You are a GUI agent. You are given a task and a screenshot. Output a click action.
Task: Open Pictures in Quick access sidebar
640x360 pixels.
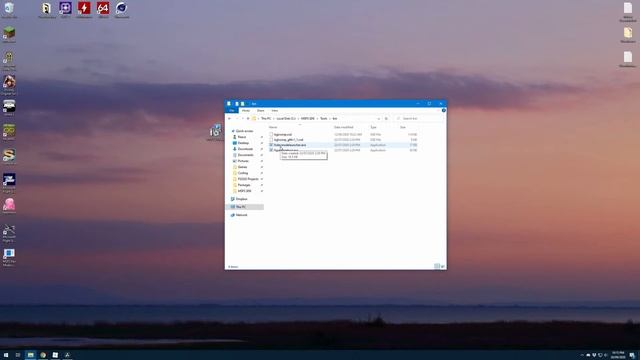[x=243, y=161]
